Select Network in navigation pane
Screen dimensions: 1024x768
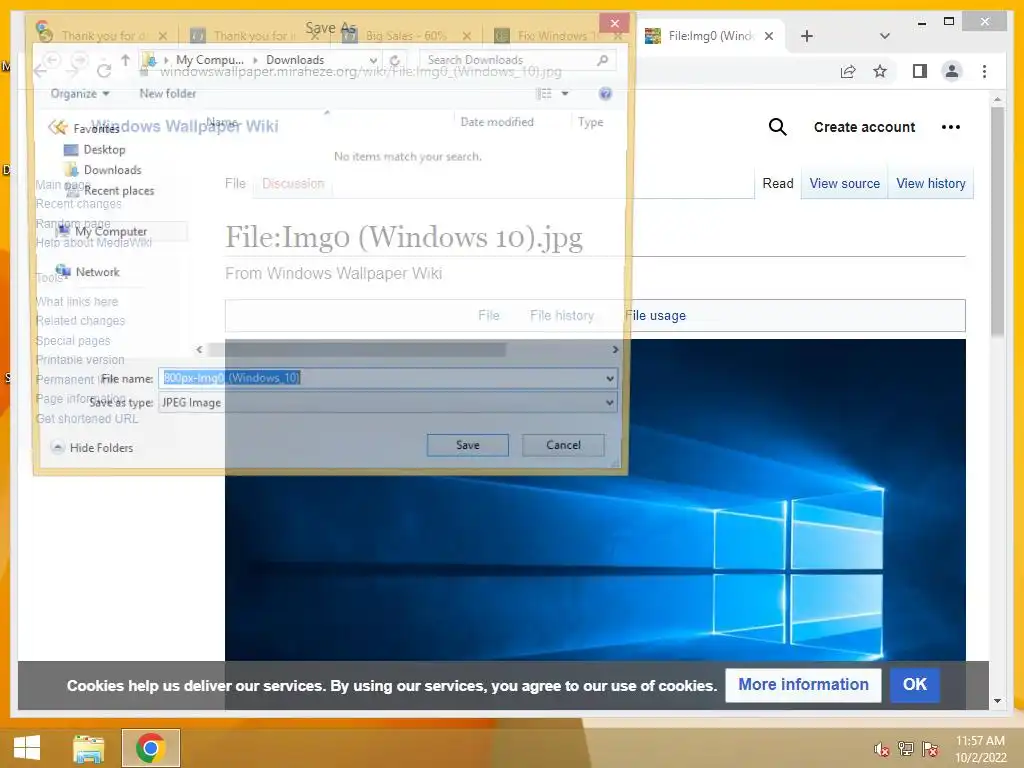[88, 272]
